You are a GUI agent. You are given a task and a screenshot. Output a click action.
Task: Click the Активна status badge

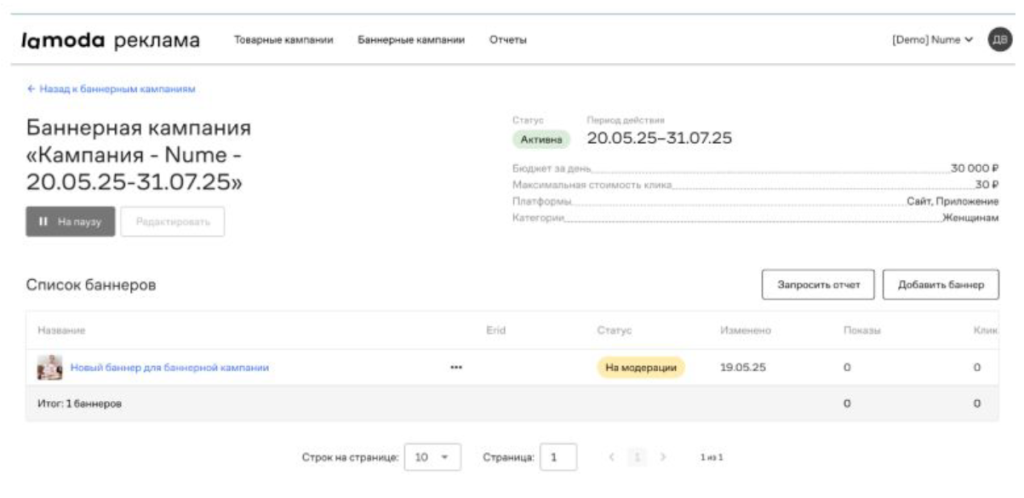541,139
